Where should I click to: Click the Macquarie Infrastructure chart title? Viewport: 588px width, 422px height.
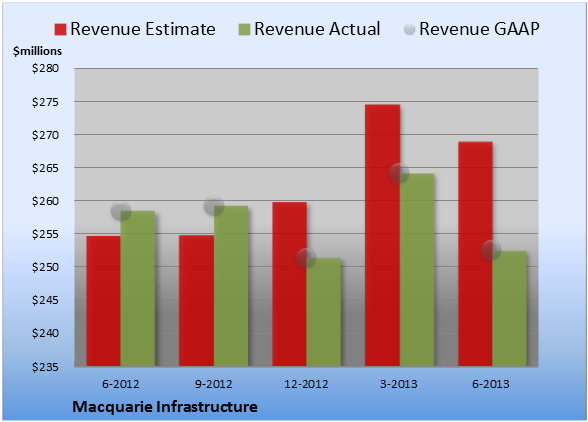tap(165, 407)
